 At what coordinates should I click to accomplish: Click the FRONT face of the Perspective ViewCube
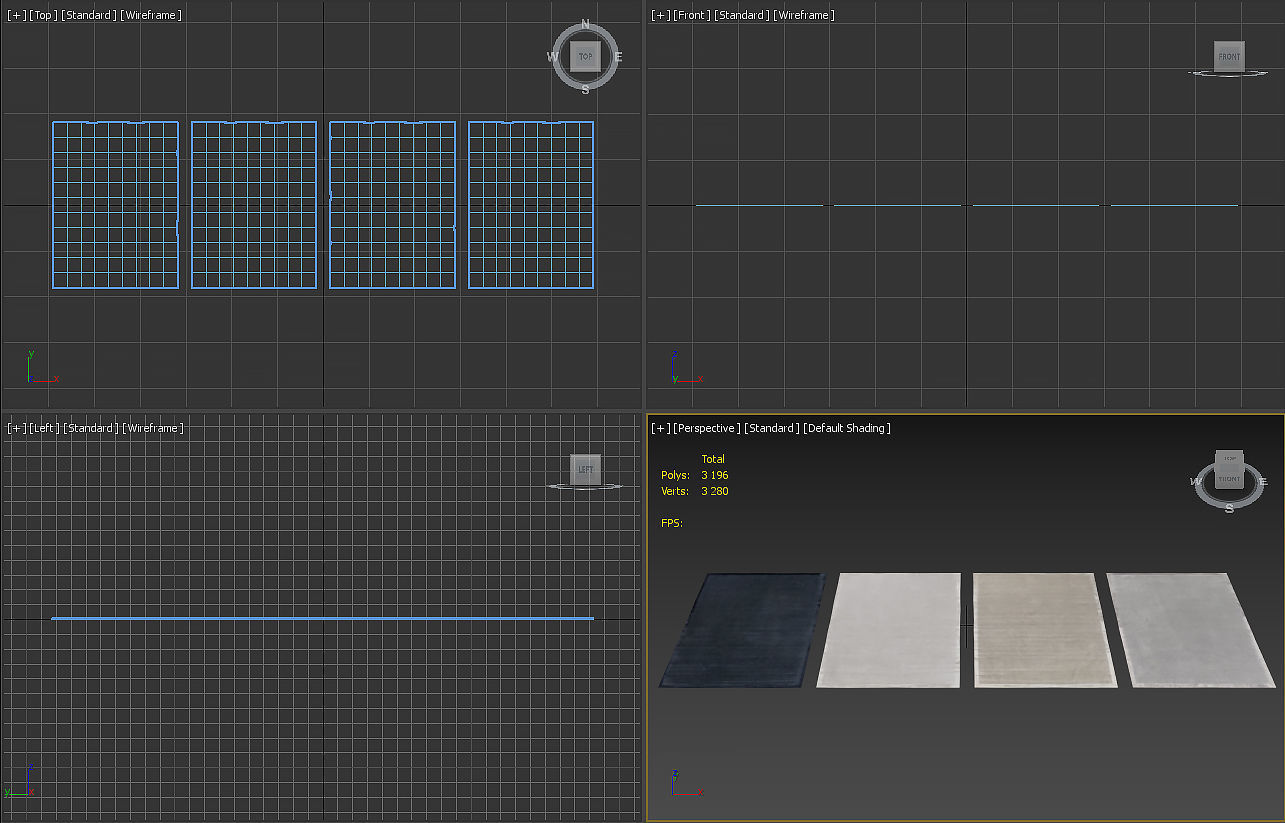(x=1229, y=480)
